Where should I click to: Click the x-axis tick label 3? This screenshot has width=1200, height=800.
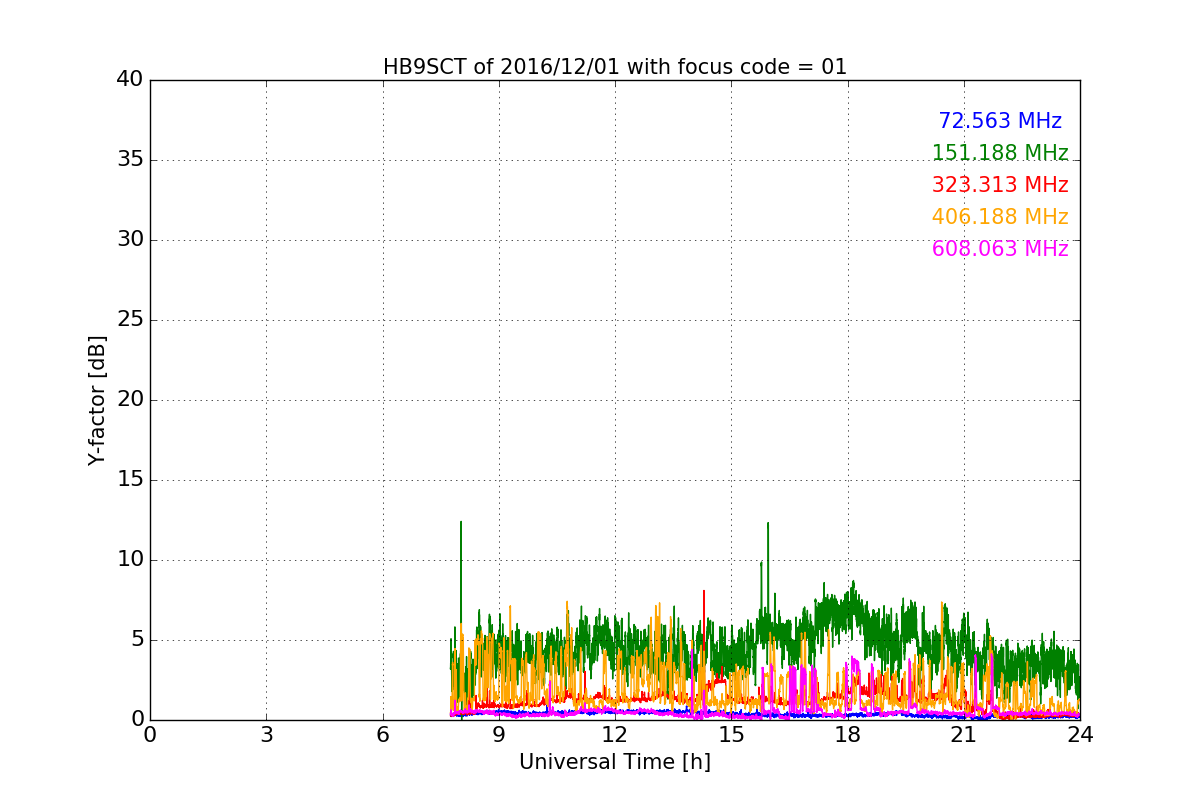coord(266,735)
